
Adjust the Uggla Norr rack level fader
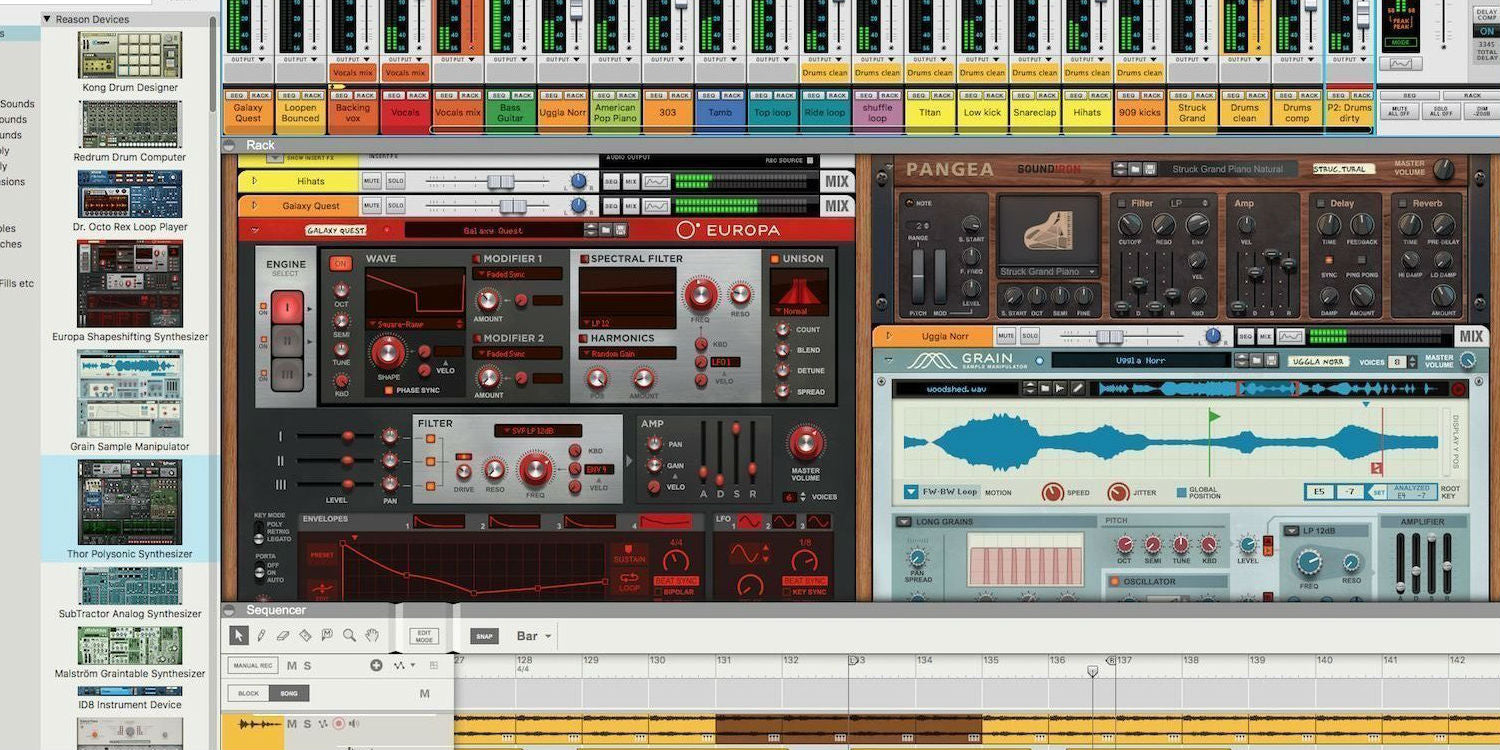(1111, 336)
